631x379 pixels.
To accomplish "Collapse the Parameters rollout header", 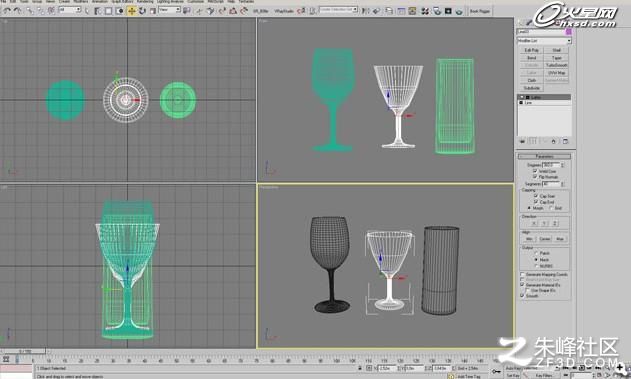I will (x=544, y=156).
